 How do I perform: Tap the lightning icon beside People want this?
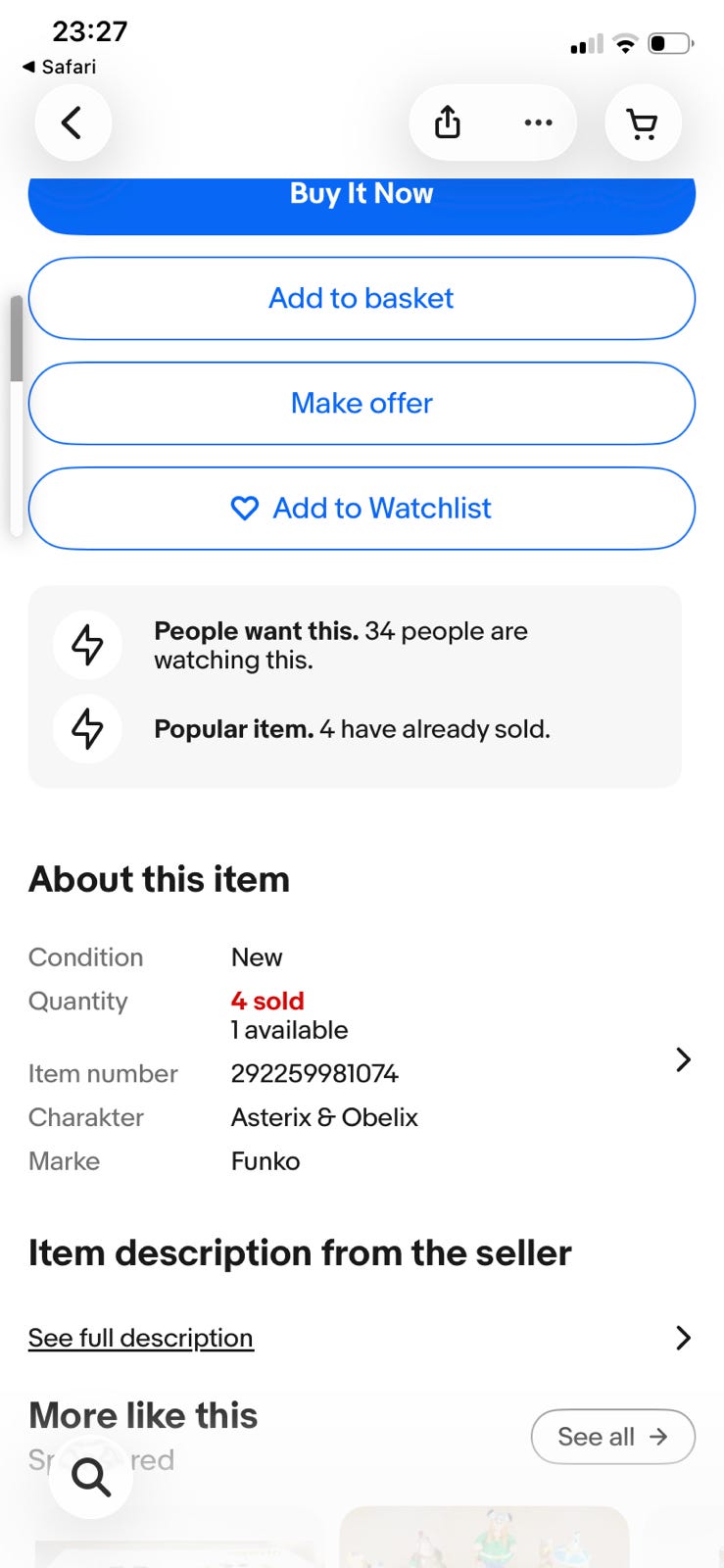coord(88,645)
